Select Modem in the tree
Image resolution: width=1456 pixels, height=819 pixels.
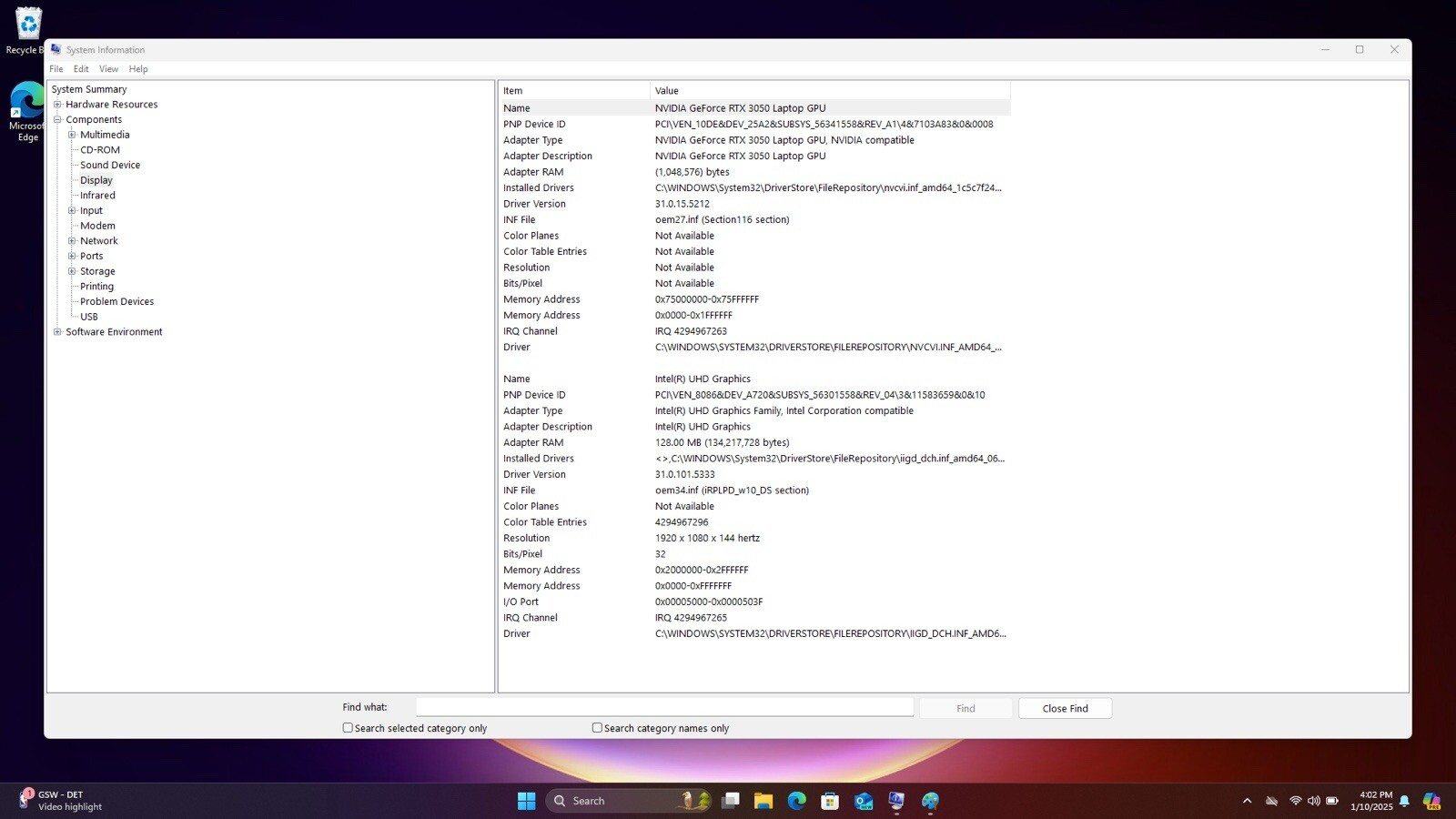[x=97, y=226]
